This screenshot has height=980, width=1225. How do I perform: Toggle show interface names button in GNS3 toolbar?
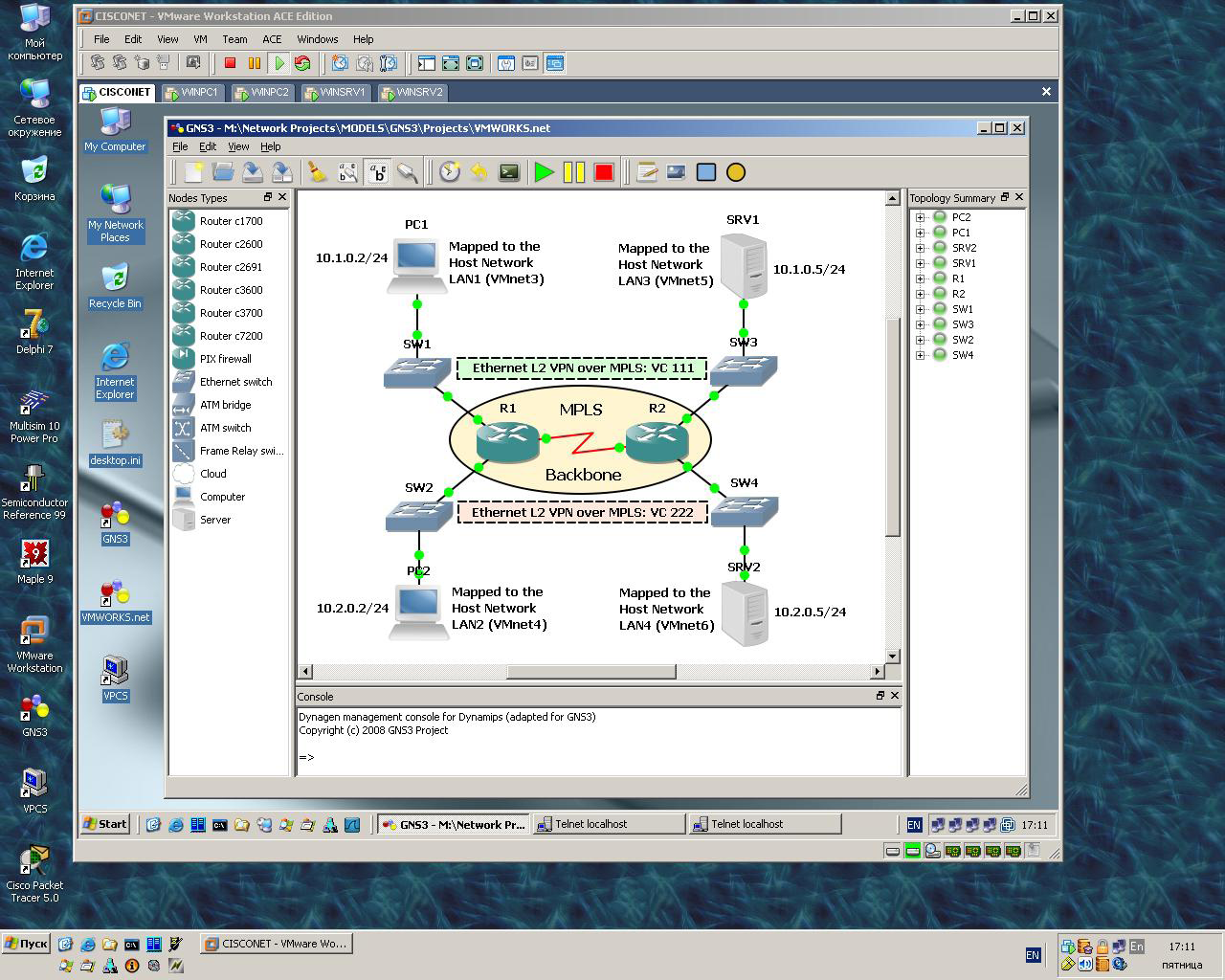(x=347, y=172)
